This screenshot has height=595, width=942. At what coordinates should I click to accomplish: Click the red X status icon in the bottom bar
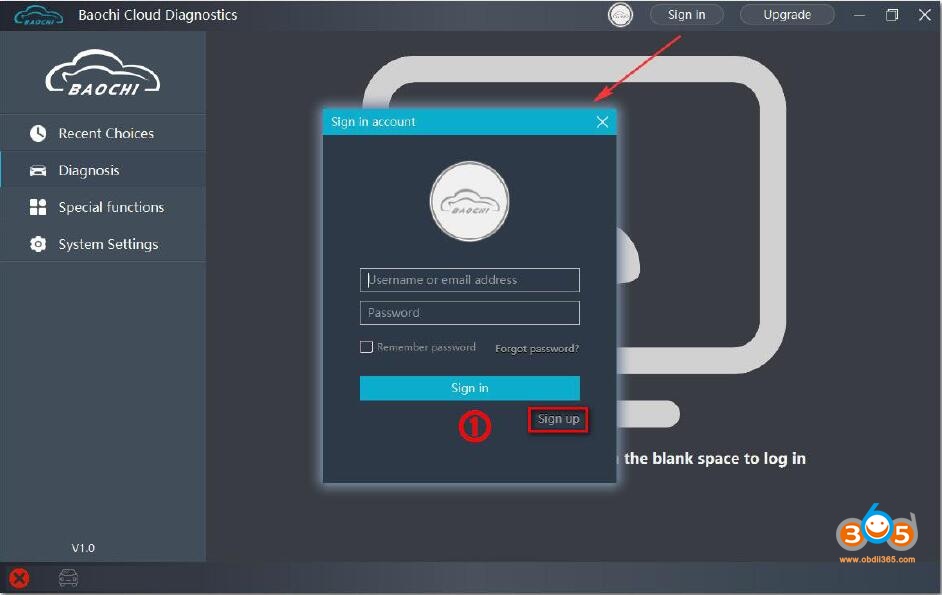19,578
